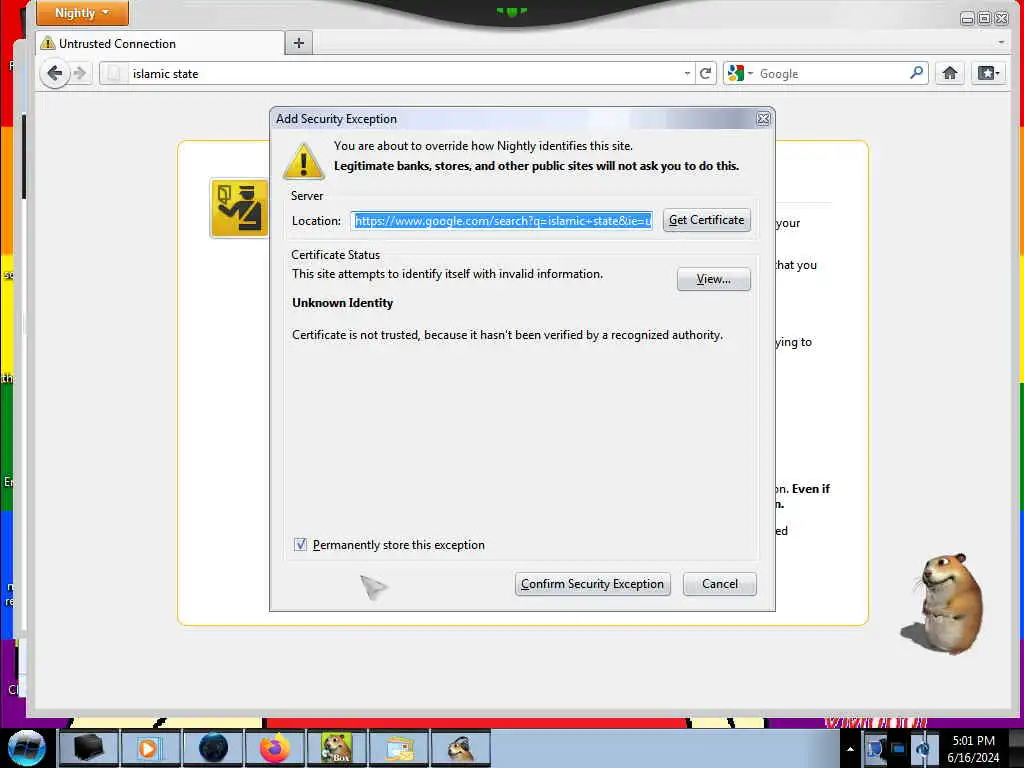Click the first system tray icon after the arrow
The image size is (1024, 768).
875,748
